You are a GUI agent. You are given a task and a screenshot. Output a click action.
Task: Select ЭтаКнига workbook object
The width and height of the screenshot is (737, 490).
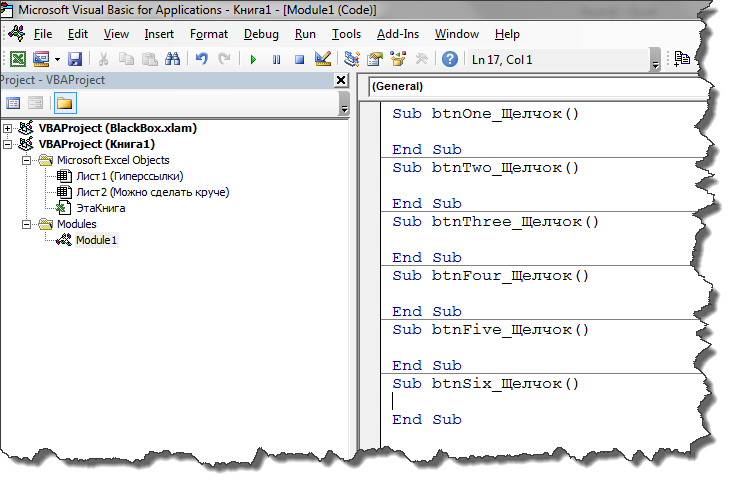[x=101, y=208]
